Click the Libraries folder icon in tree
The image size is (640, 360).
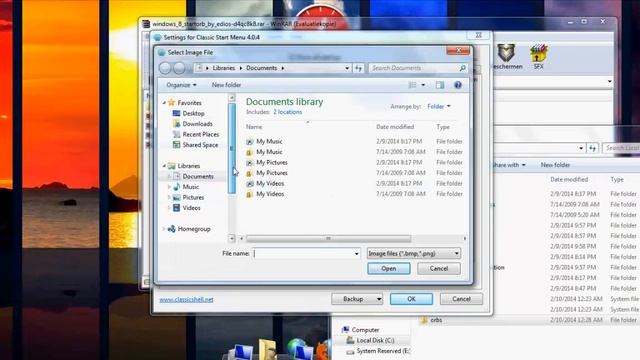(171, 166)
